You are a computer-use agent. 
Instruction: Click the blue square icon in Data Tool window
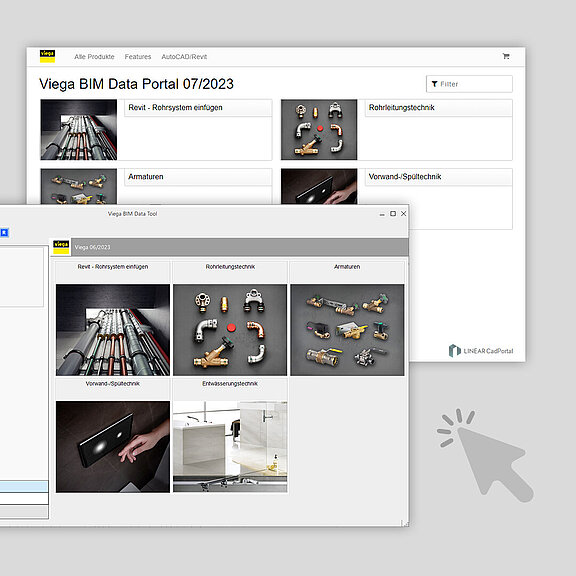pos(4,233)
